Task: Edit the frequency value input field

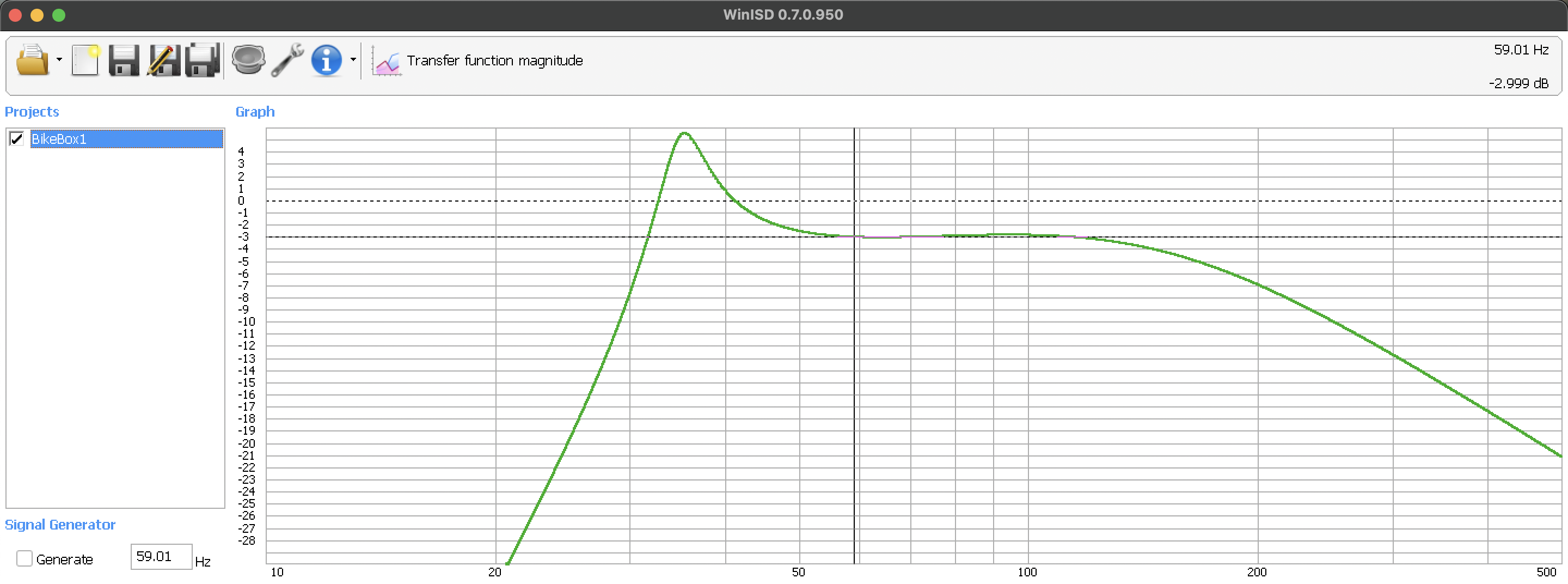Action: click(161, 556)
